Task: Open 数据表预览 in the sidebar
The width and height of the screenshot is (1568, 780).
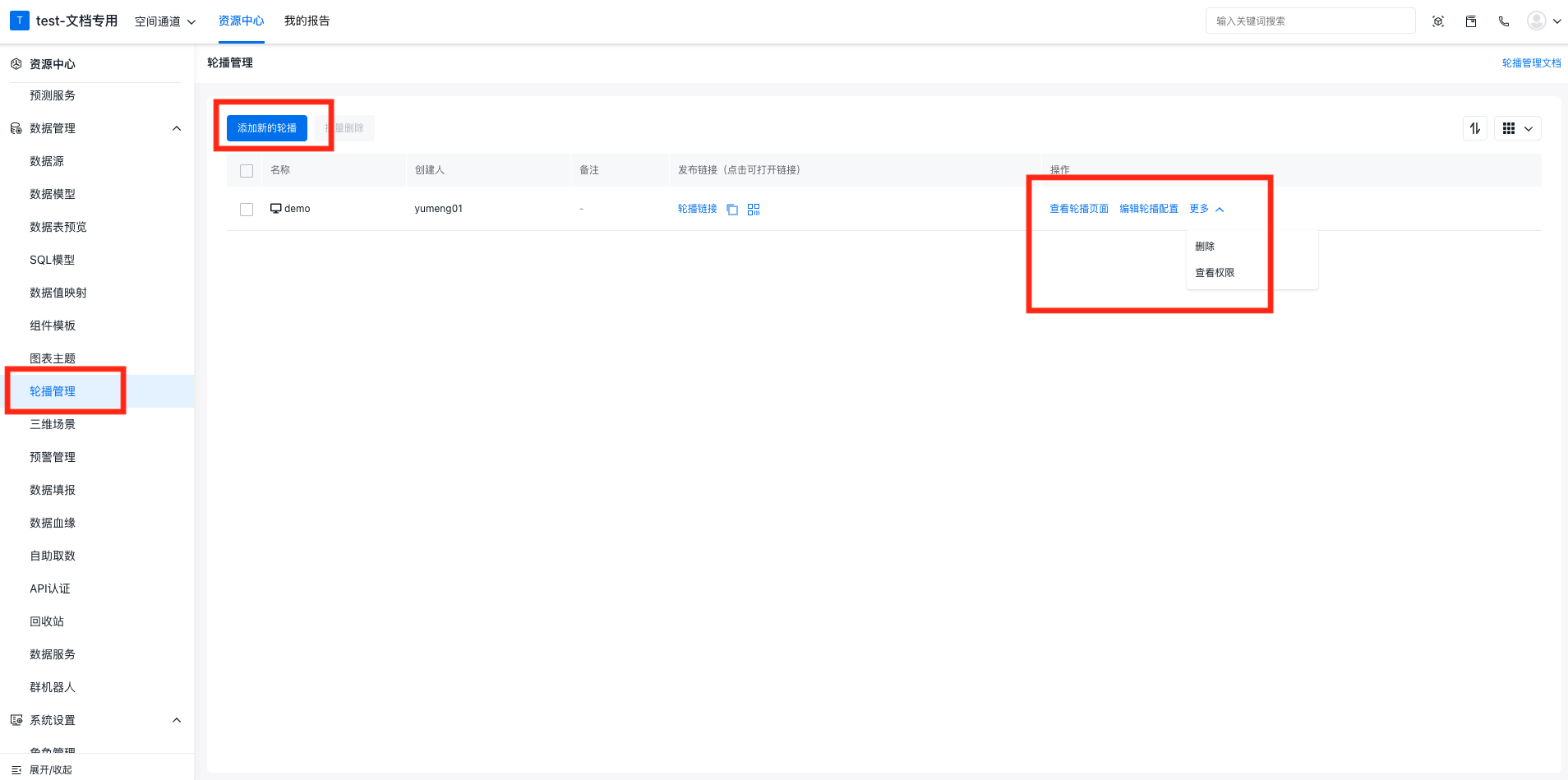Action: (x=58, y=227)
